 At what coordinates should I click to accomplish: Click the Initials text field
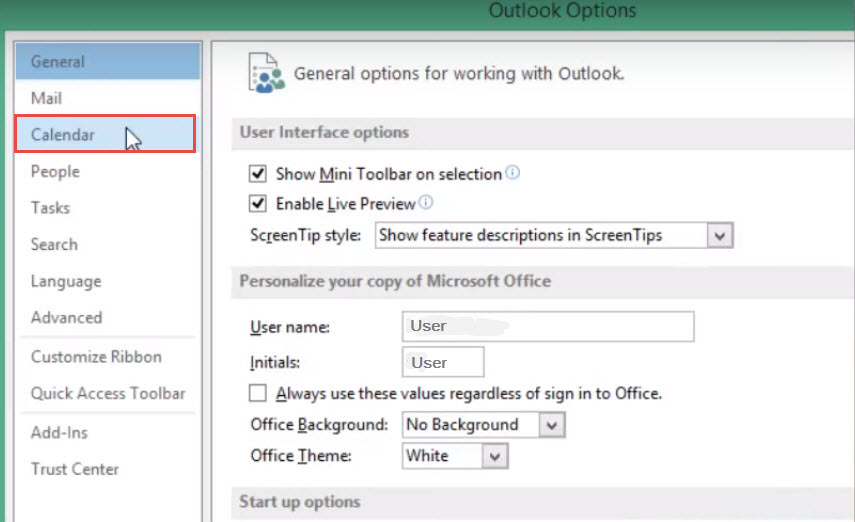tap(443, 362)
